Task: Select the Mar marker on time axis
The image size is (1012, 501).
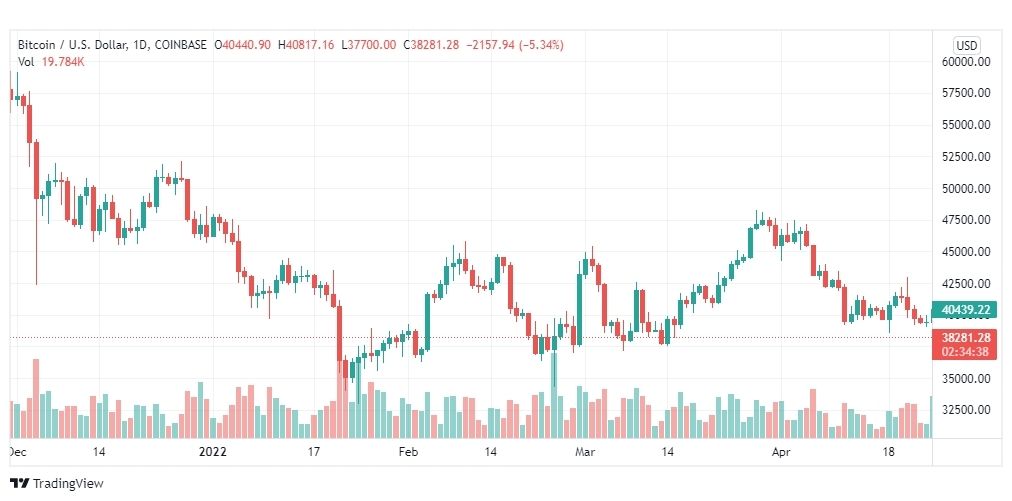Action: (x=586, y=452)
